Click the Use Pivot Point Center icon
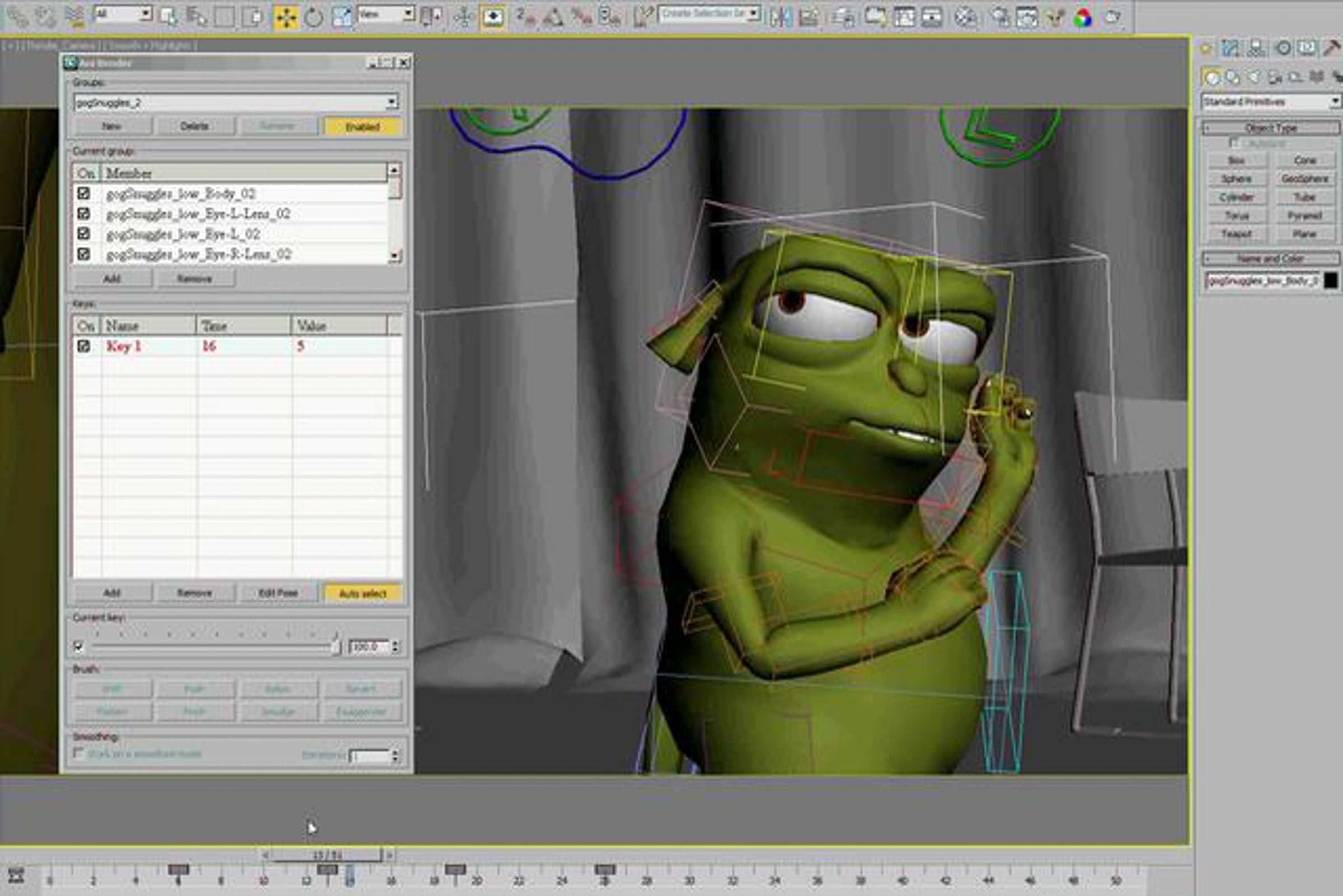Image resolution: width=1343 pixels, height=896 pixels. pos(430,17)
